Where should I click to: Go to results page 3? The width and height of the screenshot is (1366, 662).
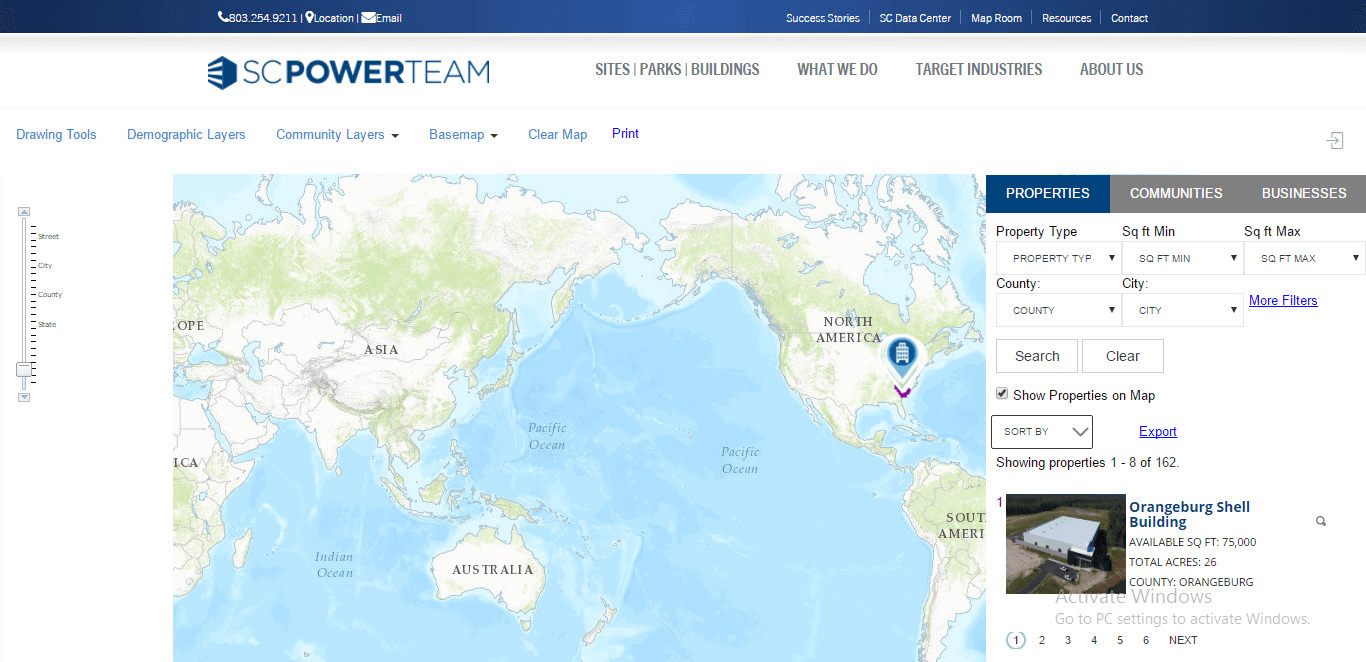tap(1067, 640)
